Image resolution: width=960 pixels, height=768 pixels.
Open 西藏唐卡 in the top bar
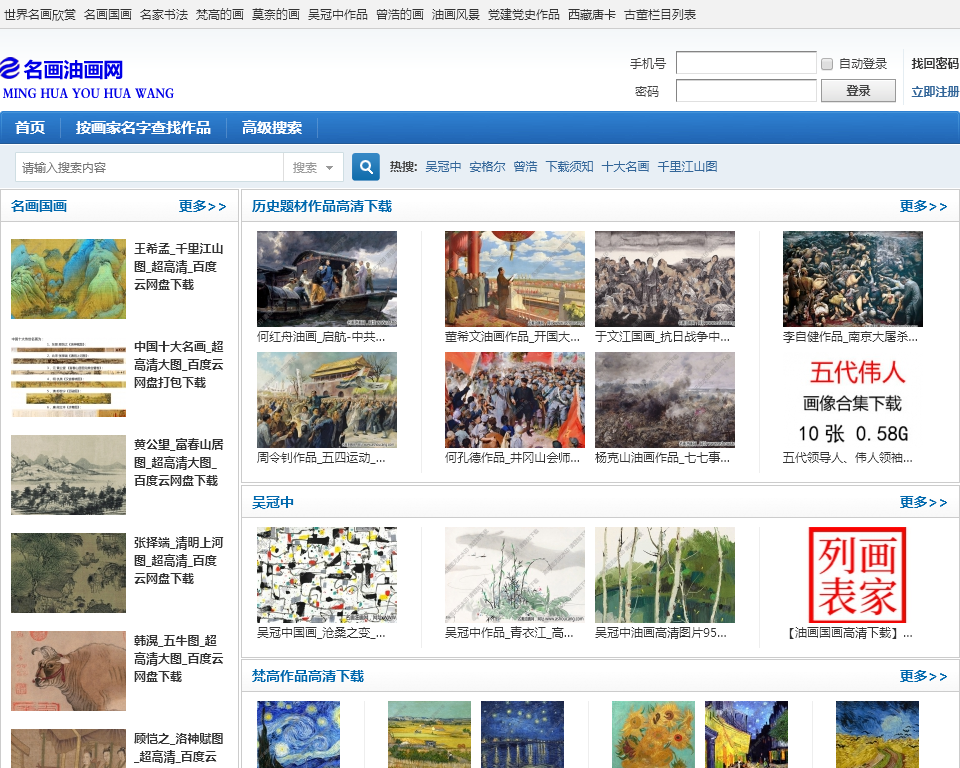point(591,15)
